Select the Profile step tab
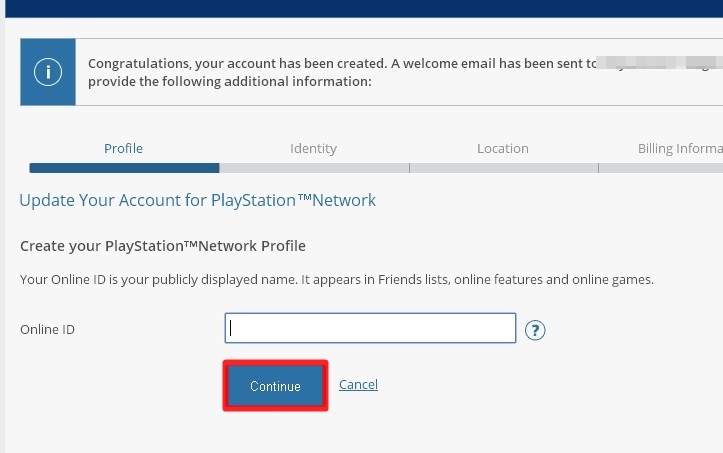723x453 pixels. [x=123, y=149]
